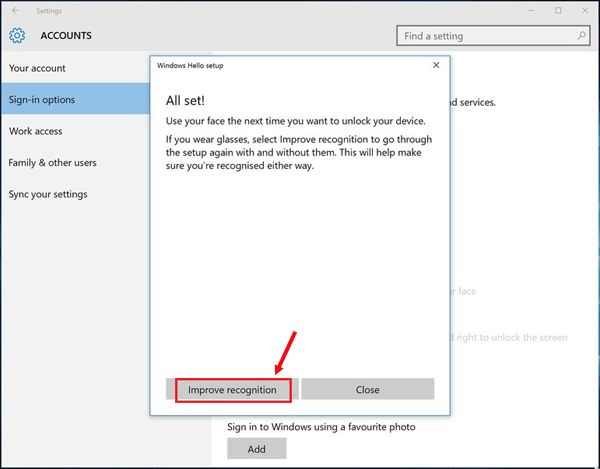This screenshot has height=469, width=600.
Task: Click the ACCOUNTS header title
Action: [66, 36]
